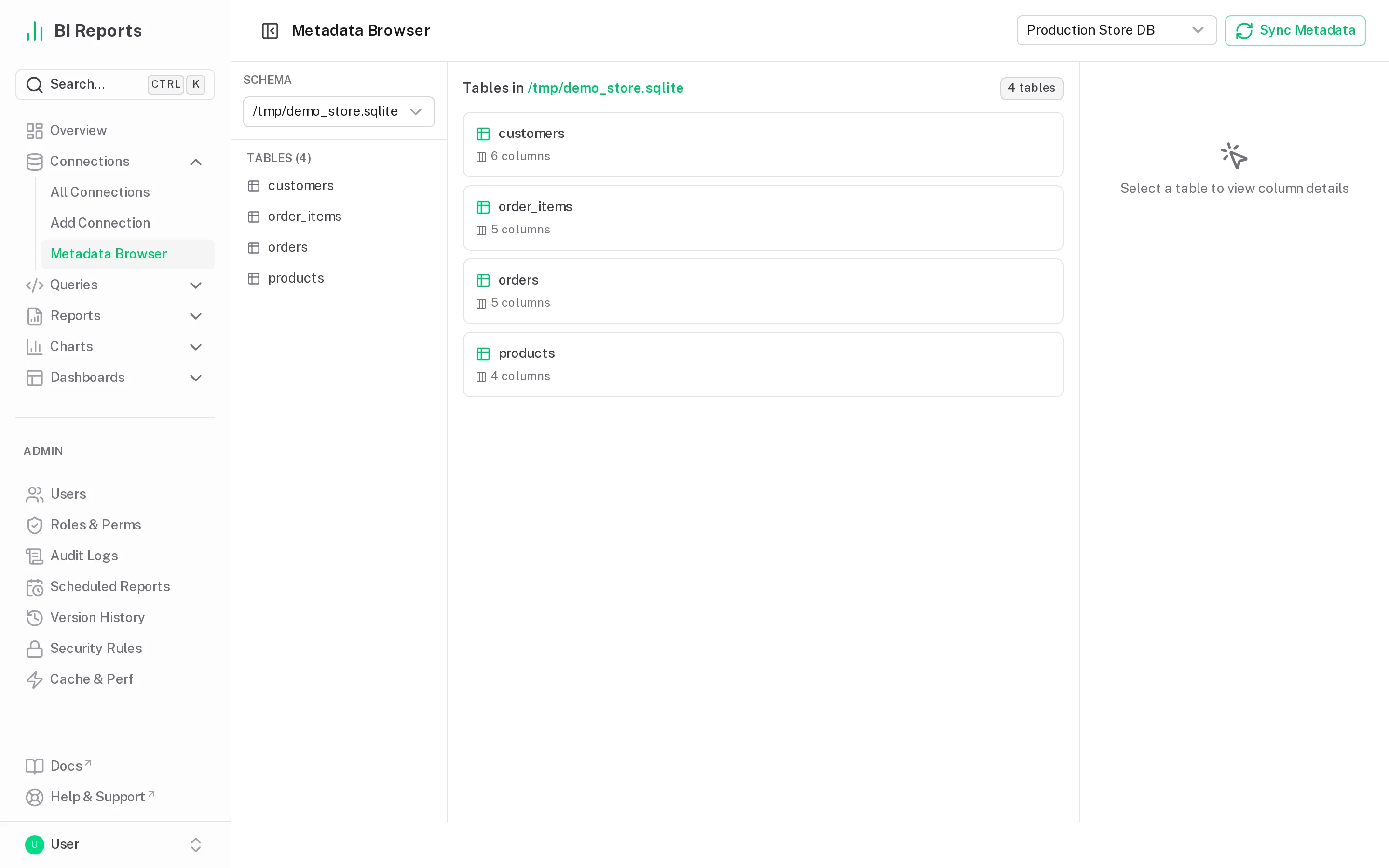Select Metadata Browser in sidebar
The height and width of the screenshot is (868, 1389).
point(127,254)
